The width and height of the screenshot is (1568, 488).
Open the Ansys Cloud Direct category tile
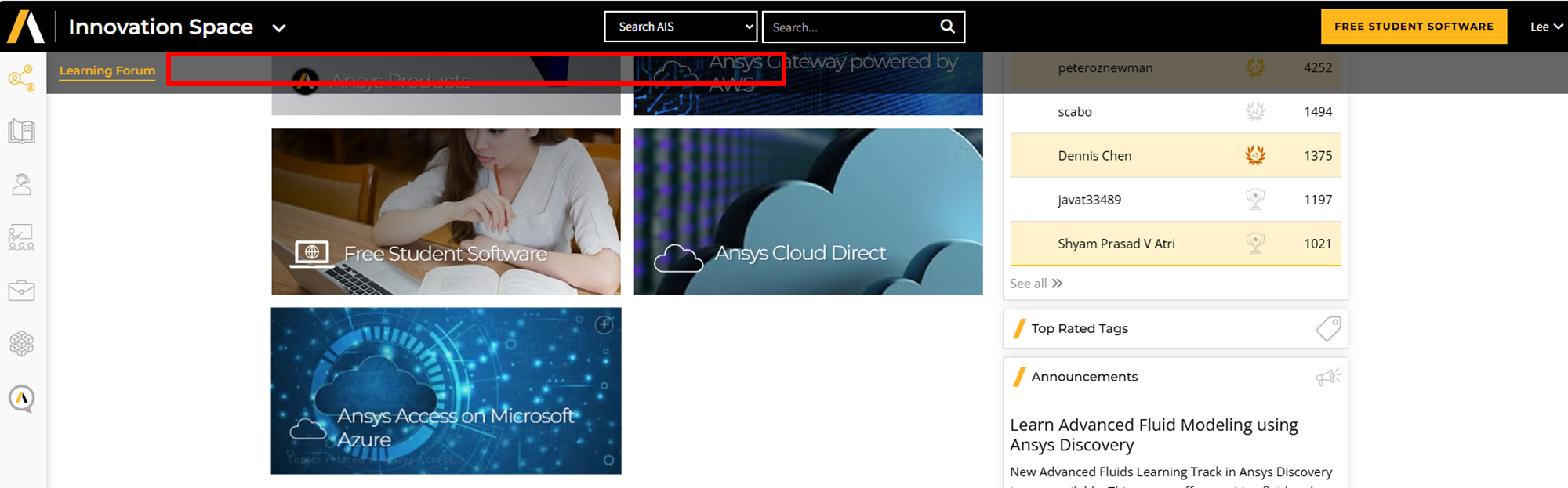(x=808, y=211)
